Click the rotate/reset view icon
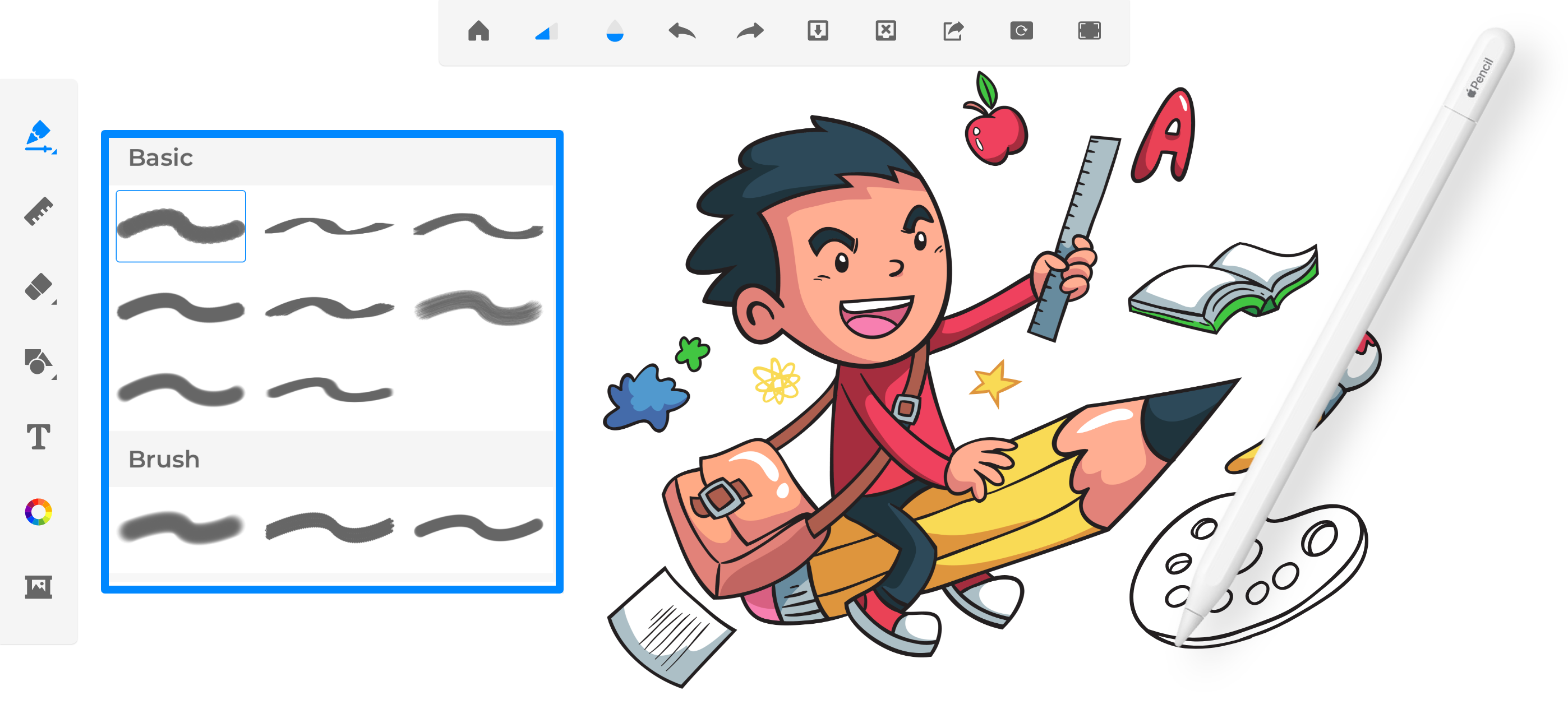Image resolution: width=1568 pixels, height=723 pixels. pos(1021,31)
